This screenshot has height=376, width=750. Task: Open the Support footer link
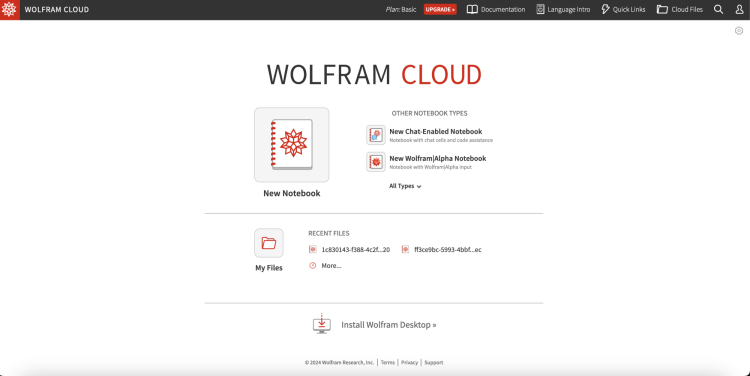tap(434, 363)
